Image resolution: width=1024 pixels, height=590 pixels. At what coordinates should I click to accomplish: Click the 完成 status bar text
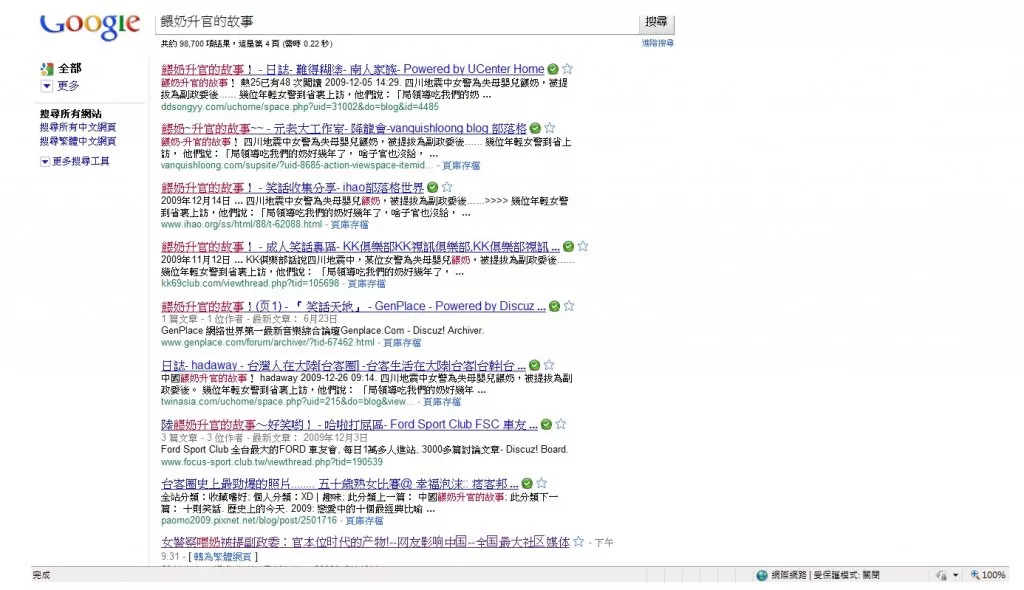coord(41,575)
